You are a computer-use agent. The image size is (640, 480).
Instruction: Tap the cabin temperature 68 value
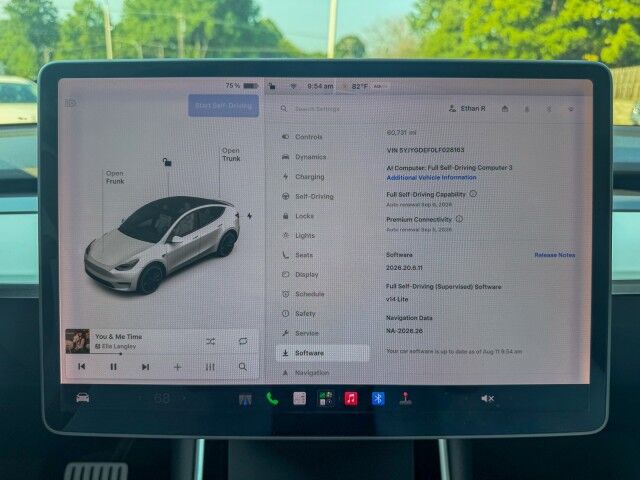coord(162,398)
